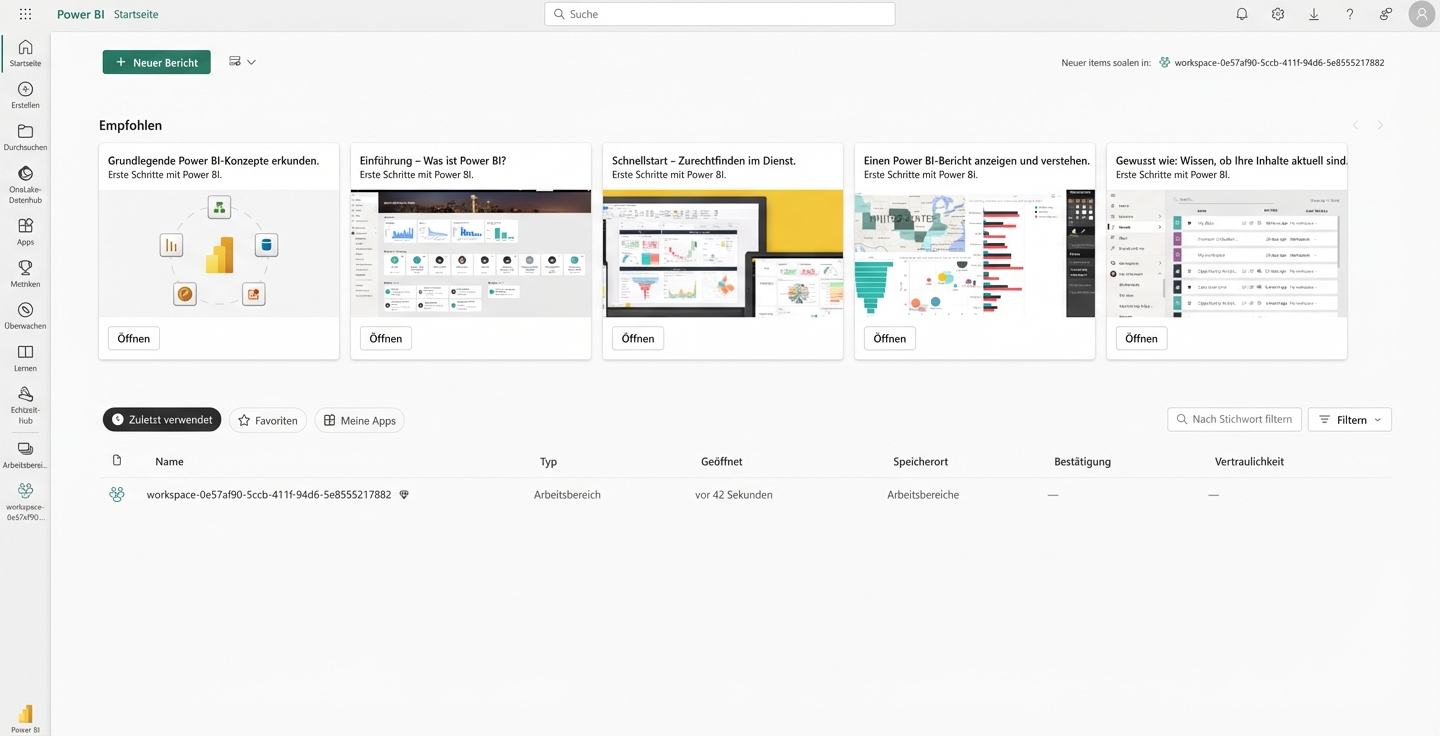This screenshot has width=1440, height=736.
Task: Open the dropdown next to Neuer Bericht
Action: [x=251, y=61]
